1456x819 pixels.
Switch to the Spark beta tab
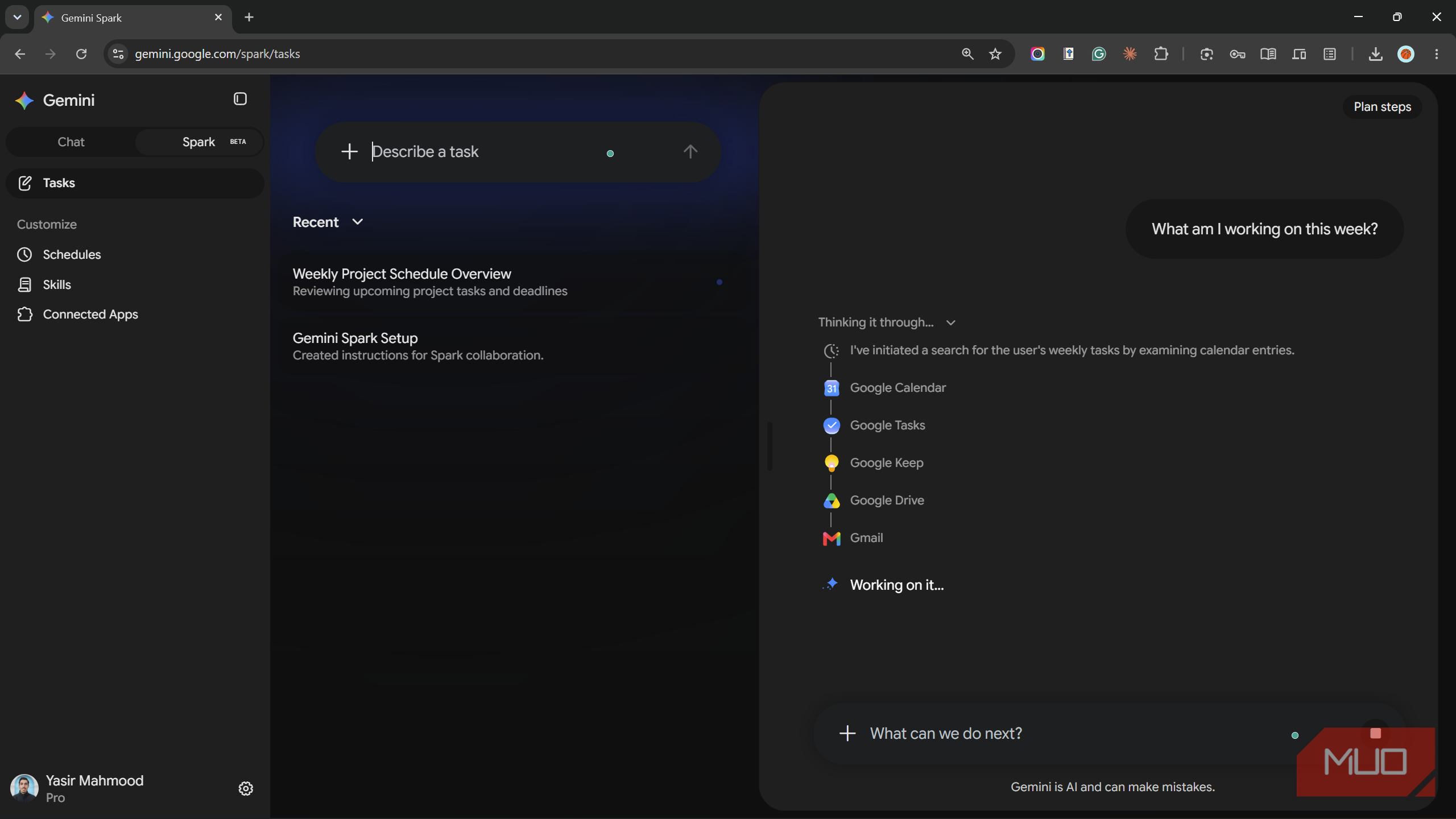coord(199,142)
